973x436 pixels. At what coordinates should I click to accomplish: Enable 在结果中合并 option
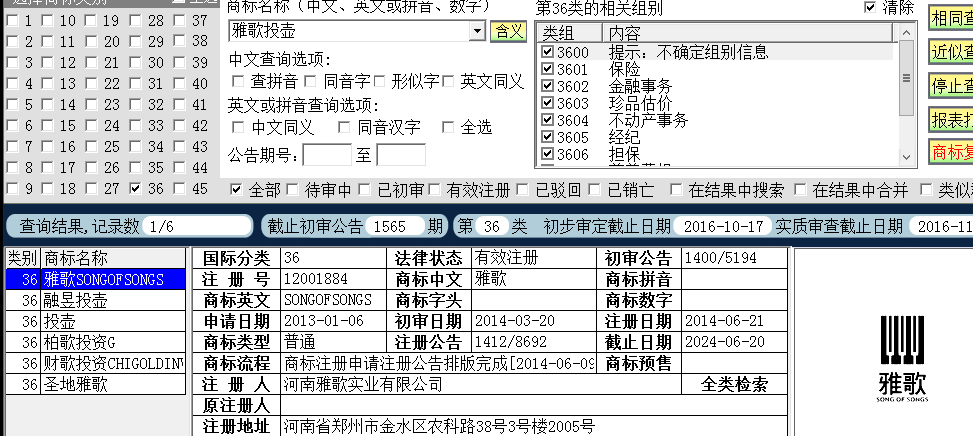[801, 190]
